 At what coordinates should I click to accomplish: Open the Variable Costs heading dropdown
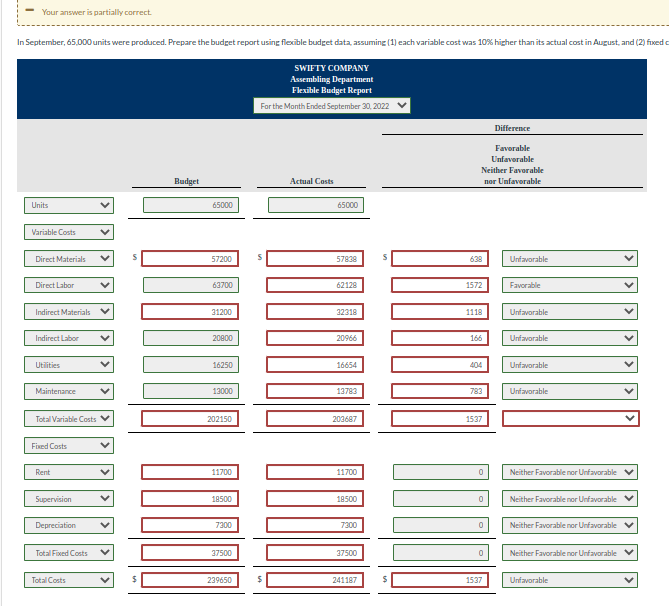[x=69, y=232]
